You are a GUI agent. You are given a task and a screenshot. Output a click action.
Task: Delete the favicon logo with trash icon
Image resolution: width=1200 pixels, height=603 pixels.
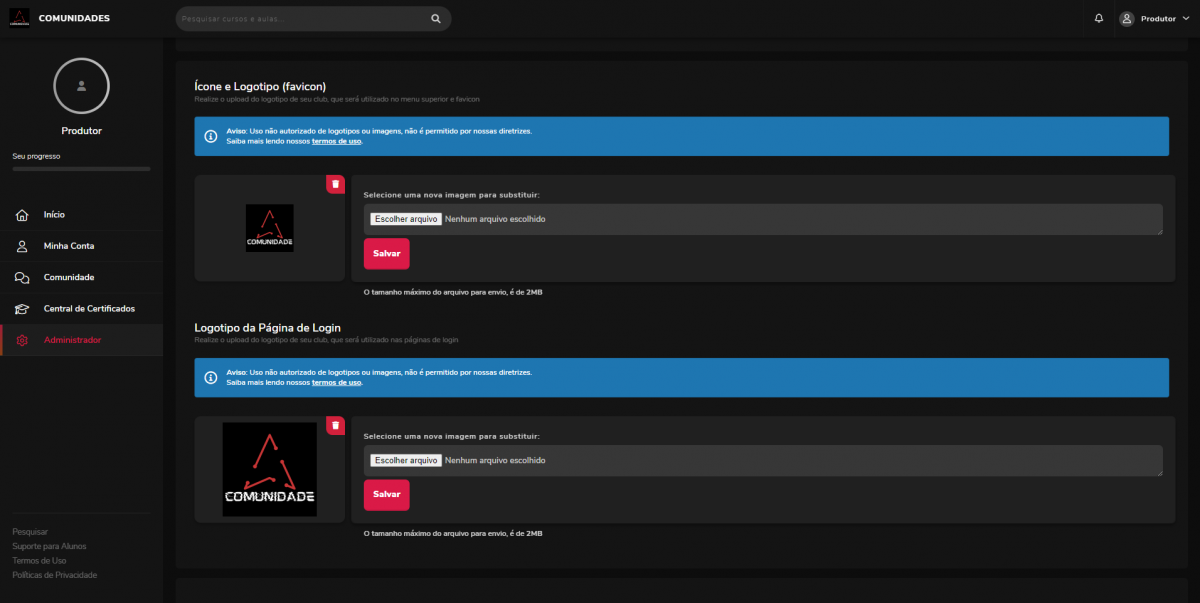pos(335,184)
